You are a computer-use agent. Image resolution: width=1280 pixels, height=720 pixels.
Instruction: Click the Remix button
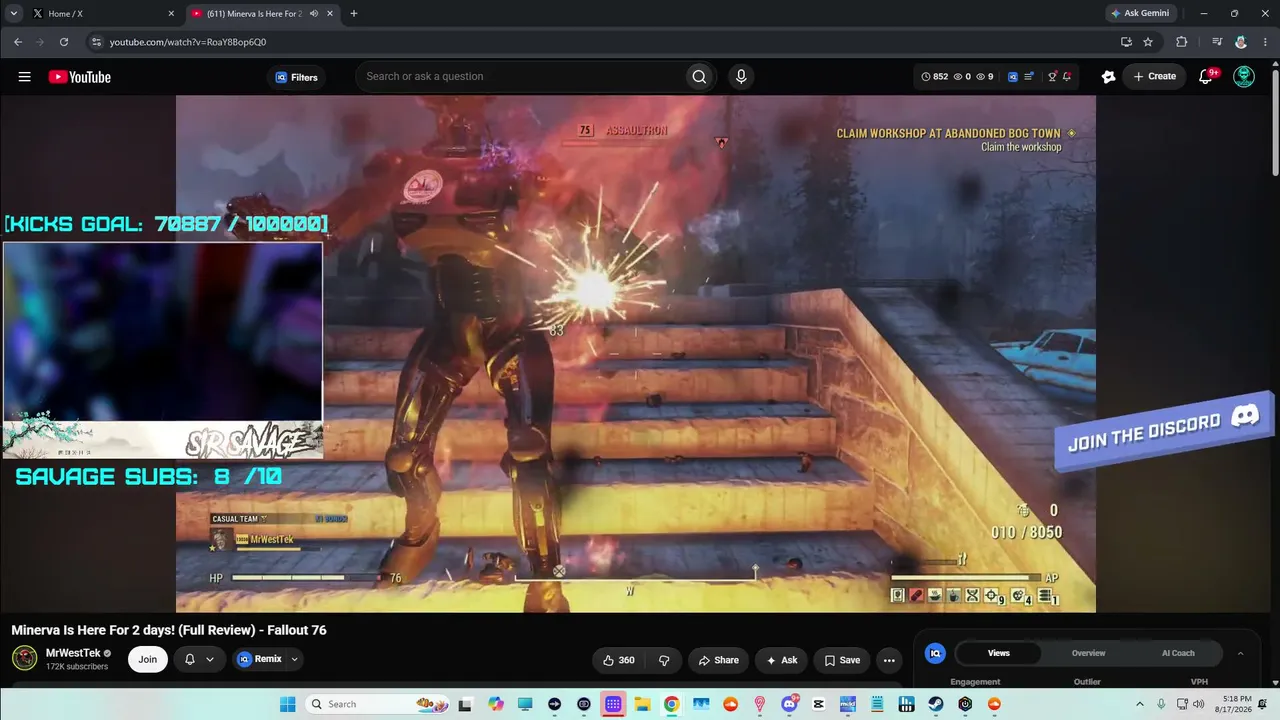click(260, 659)
